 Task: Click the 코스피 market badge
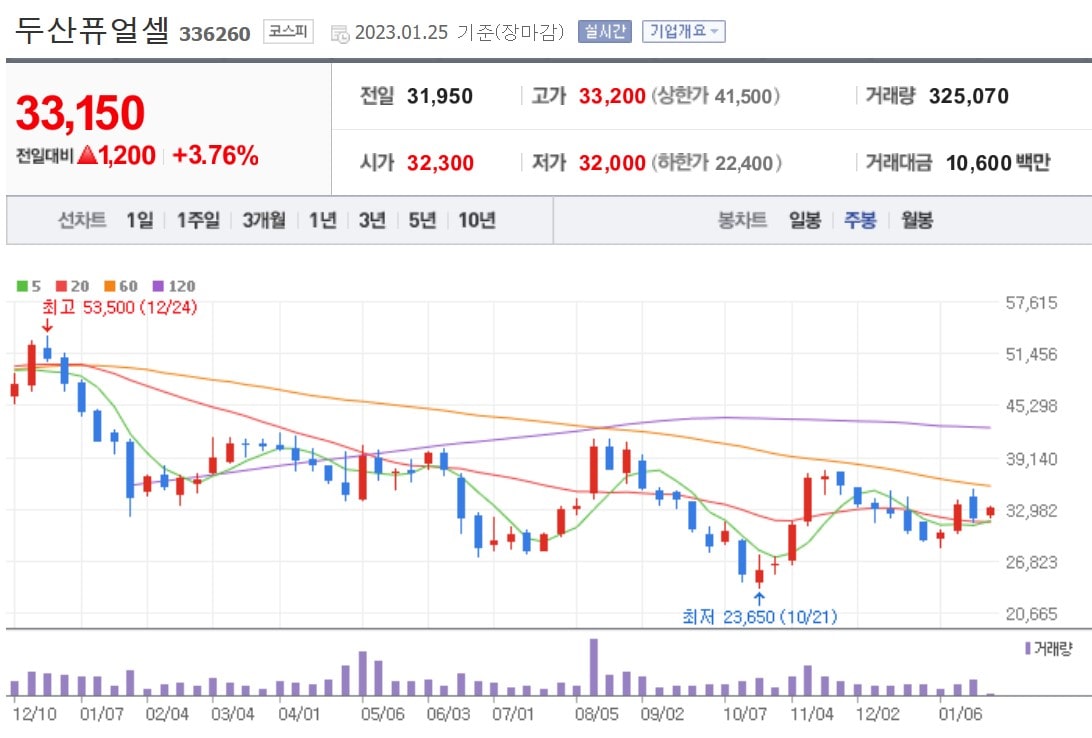288,31
